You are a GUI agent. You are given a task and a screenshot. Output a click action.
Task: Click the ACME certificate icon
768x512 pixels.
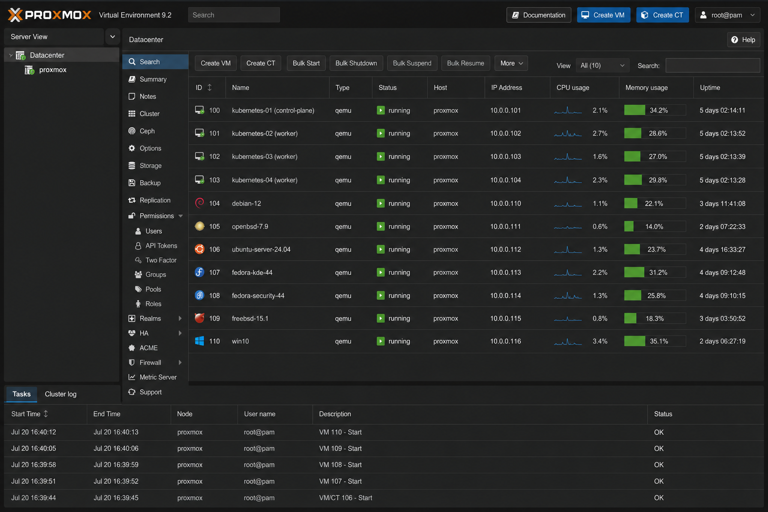pyautogui.click(x=132, y=348)
